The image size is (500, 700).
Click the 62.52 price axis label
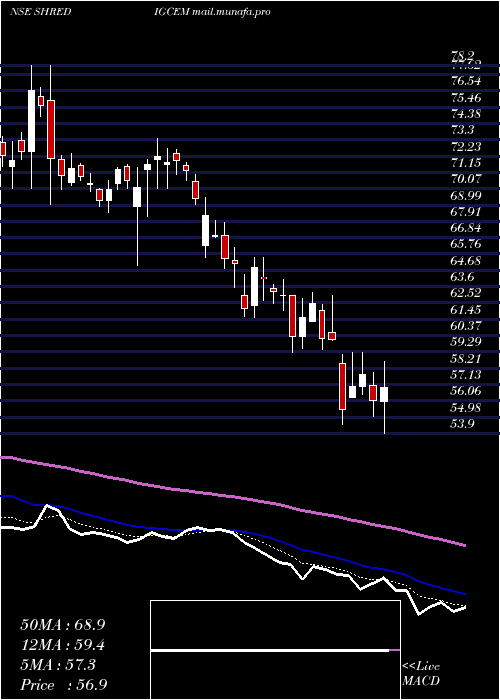466,293
